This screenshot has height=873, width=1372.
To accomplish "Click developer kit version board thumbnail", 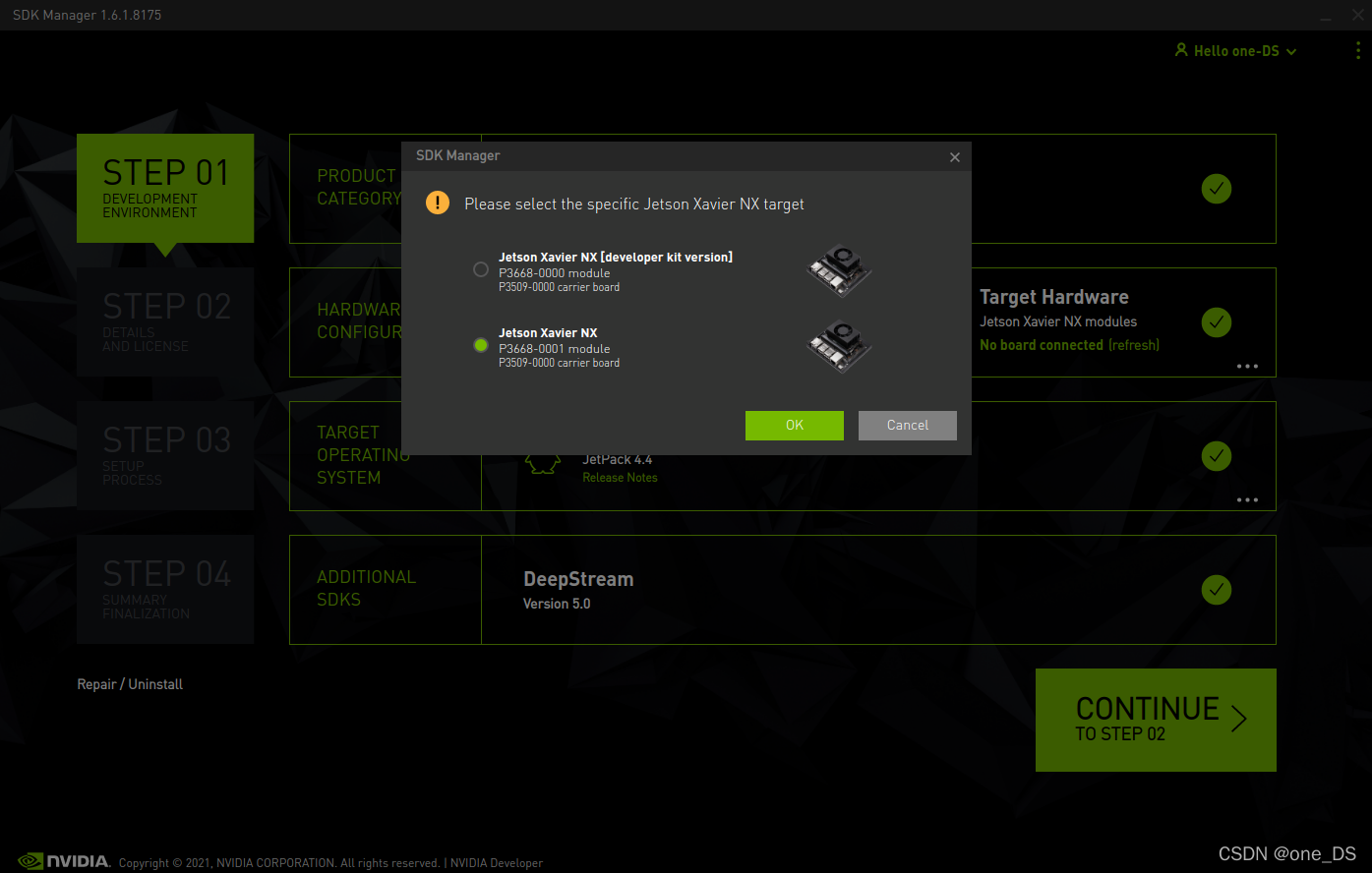I will (x=840, y=271).
